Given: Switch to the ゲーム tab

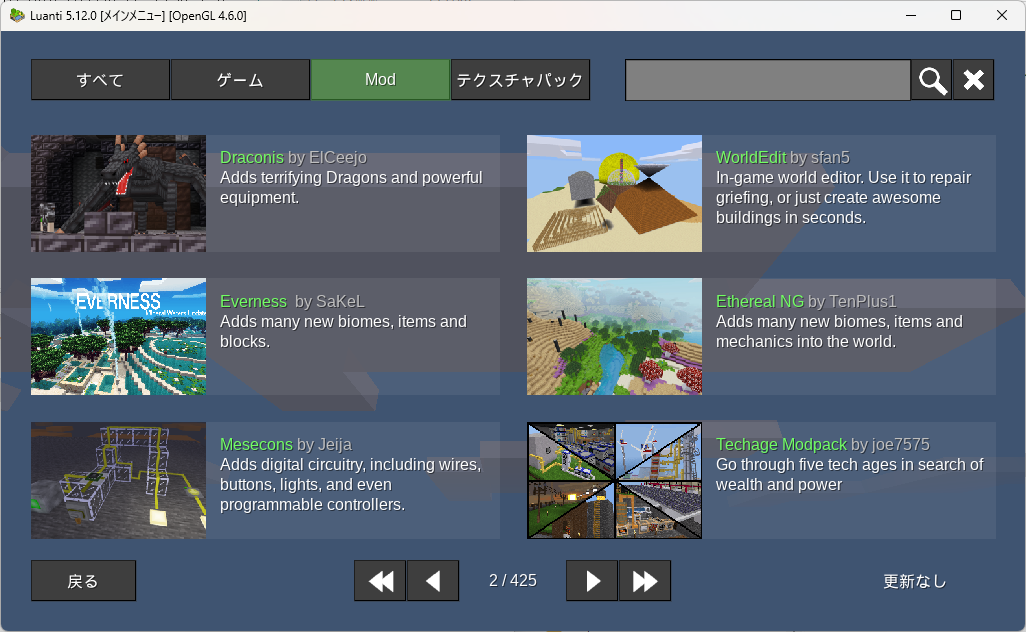Looking at the screenshot, I should pyautogui.click(x=240, y=80).
